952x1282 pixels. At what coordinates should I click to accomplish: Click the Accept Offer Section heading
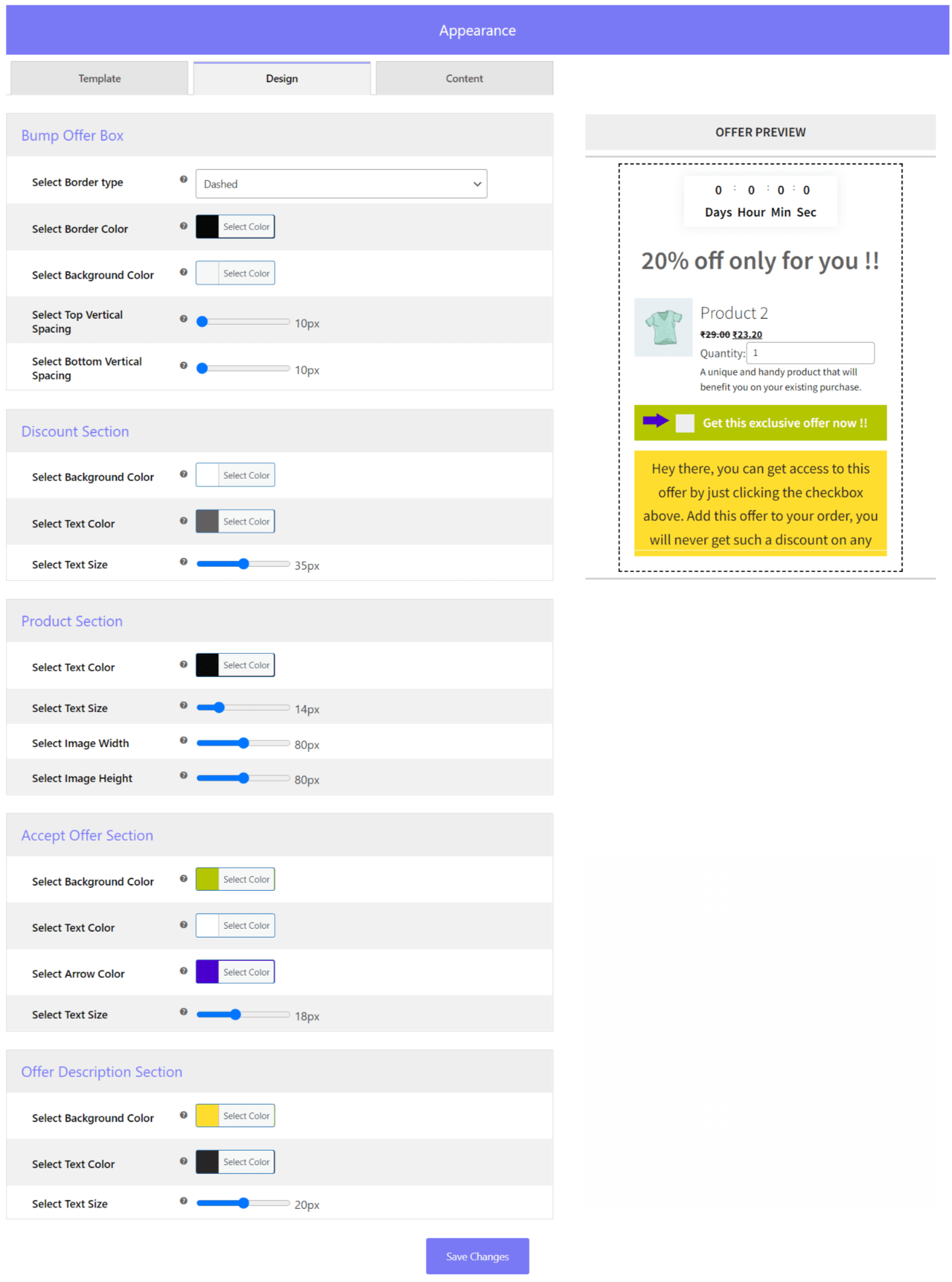point(87,835)
